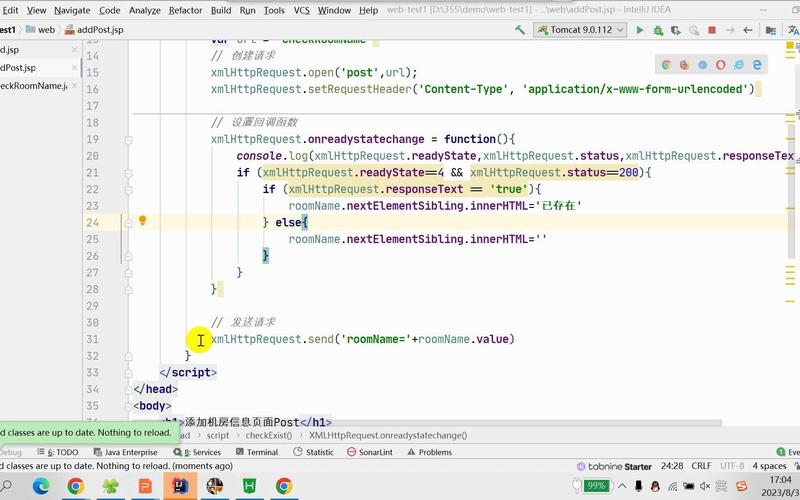800x500 pixels.
Task: Click the web folder in navigation bar
Action: 40,30
